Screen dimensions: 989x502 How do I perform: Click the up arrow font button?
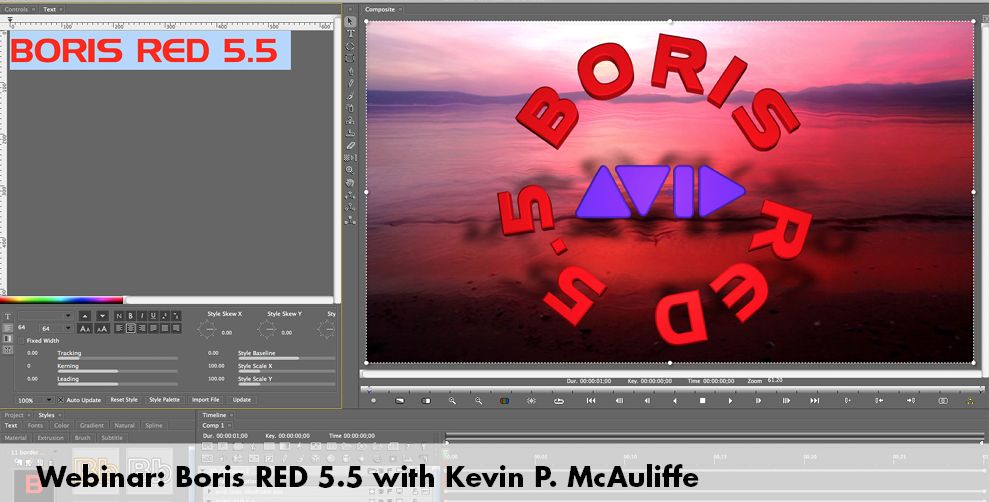pyautogui.click(x=85, y=316)
